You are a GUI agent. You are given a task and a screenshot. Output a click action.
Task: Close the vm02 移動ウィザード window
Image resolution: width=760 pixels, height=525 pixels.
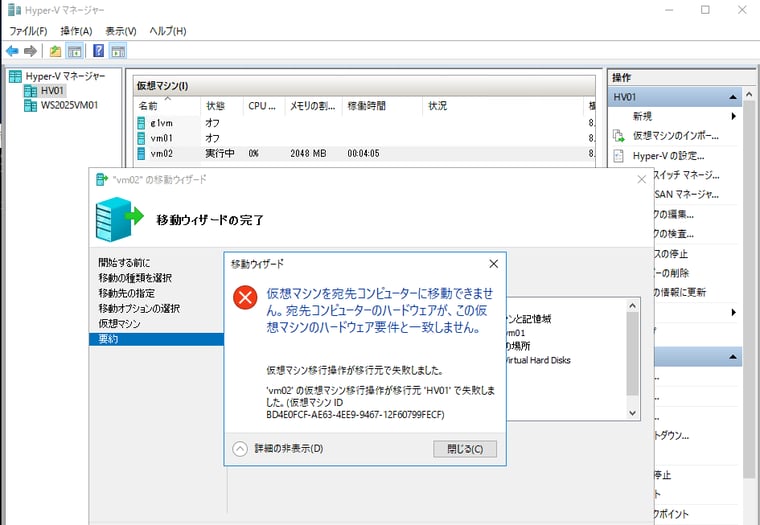(641, 179)
